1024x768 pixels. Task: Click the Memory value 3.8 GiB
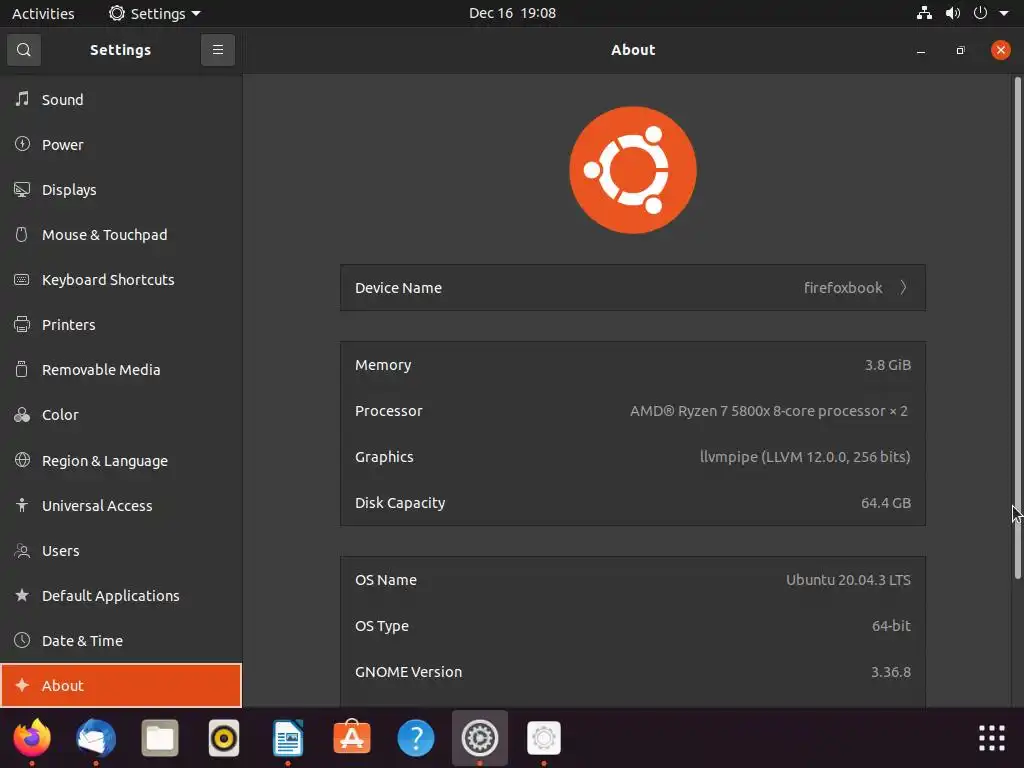click(888, 364)
